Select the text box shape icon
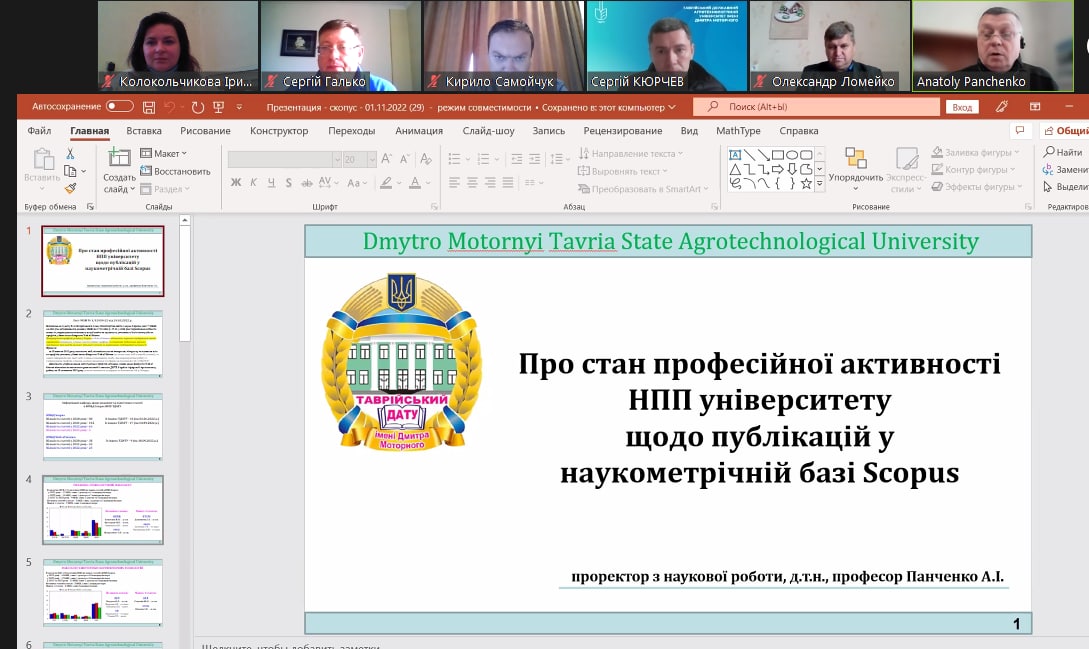The width and height of the screenshot is (1089, 649). (734, 154)
